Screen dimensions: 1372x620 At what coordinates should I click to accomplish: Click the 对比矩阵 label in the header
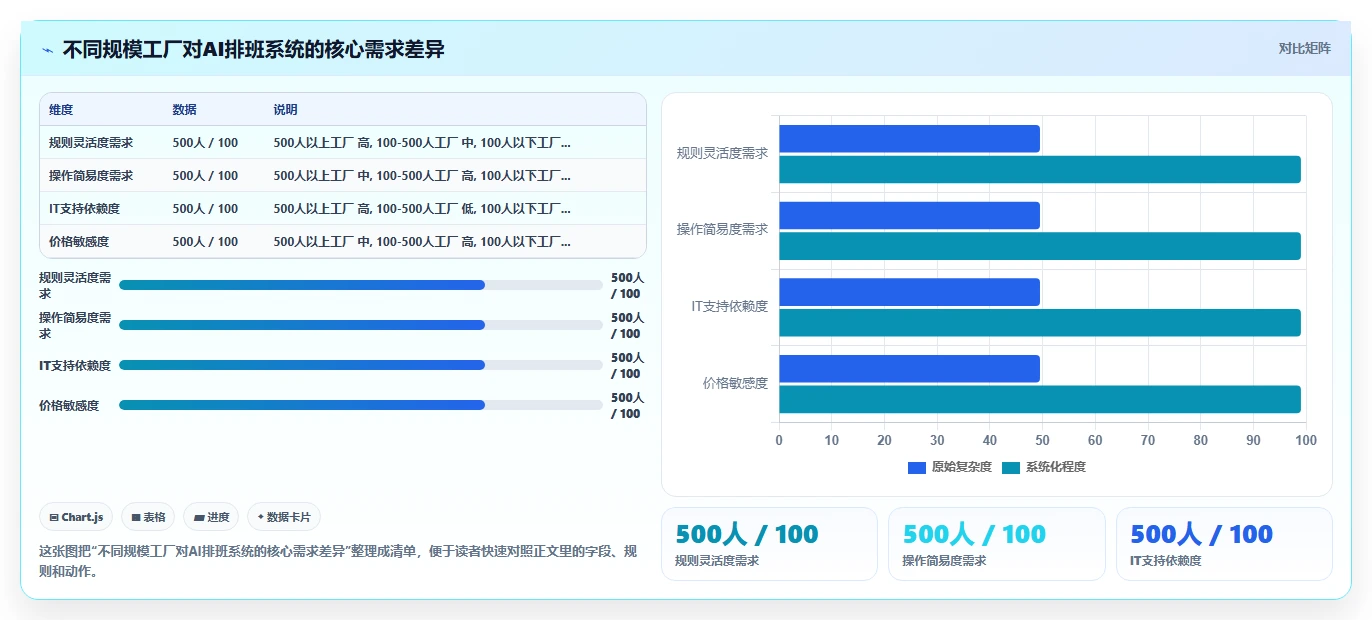click(1304, 48)
